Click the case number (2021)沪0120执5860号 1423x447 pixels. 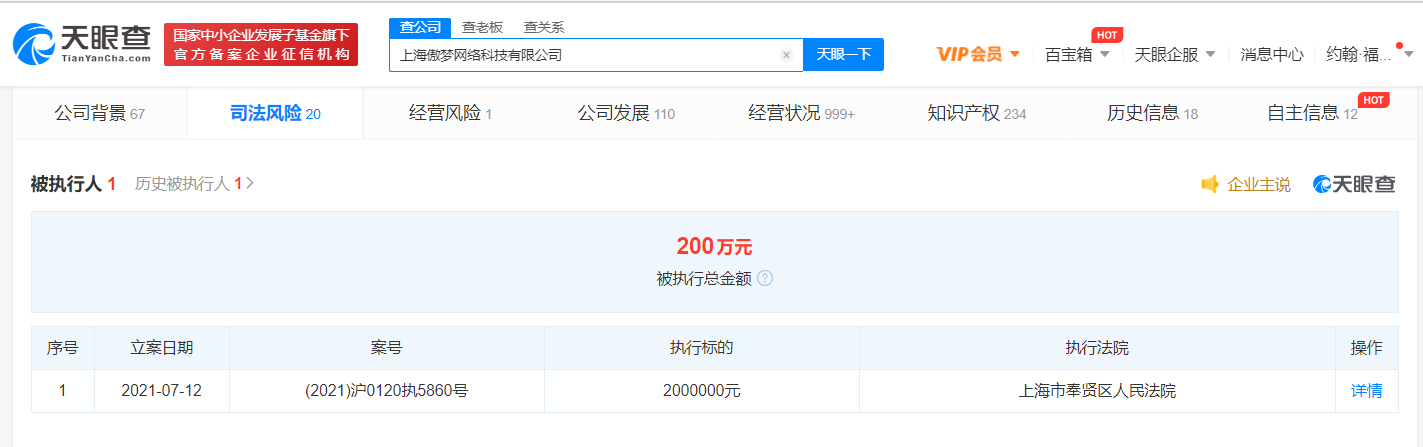[x=386, y=391]
